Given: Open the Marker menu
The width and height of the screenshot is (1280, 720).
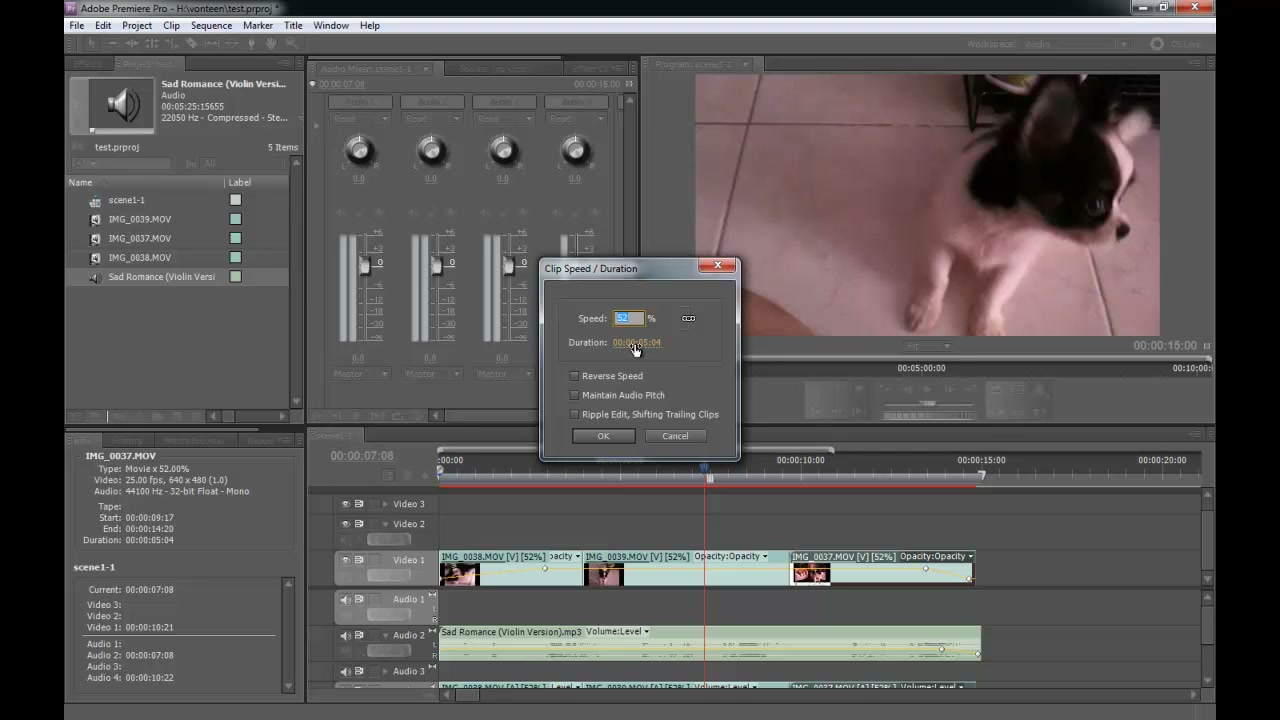Looking at the screenshot, I should [258, 25].
